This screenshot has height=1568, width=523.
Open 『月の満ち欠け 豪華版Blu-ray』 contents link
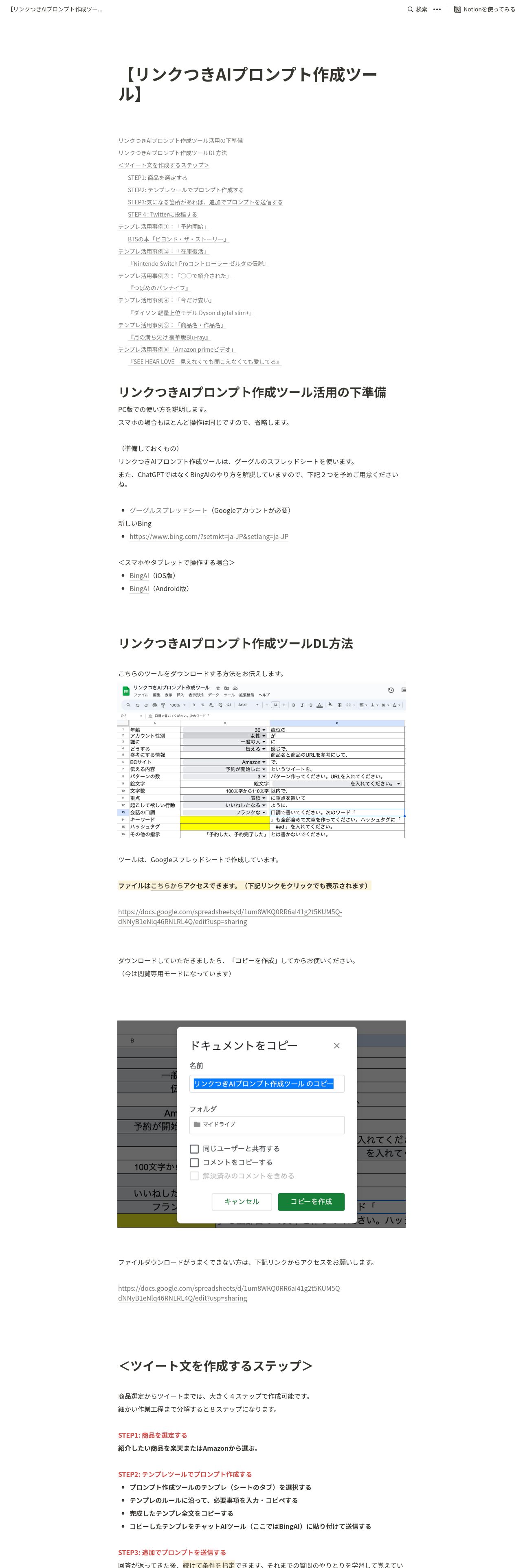[169, 337]
